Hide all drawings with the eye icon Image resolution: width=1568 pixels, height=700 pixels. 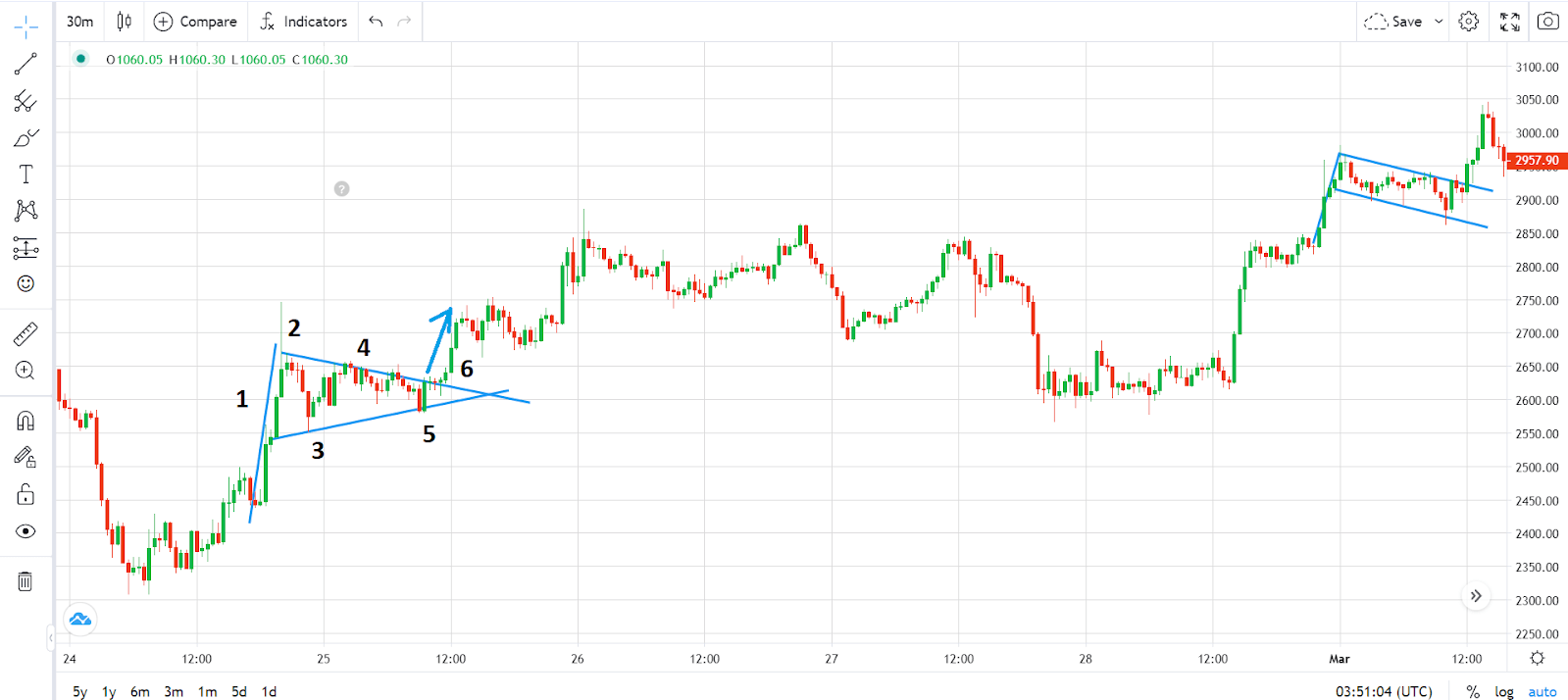[x=25, y=531]
